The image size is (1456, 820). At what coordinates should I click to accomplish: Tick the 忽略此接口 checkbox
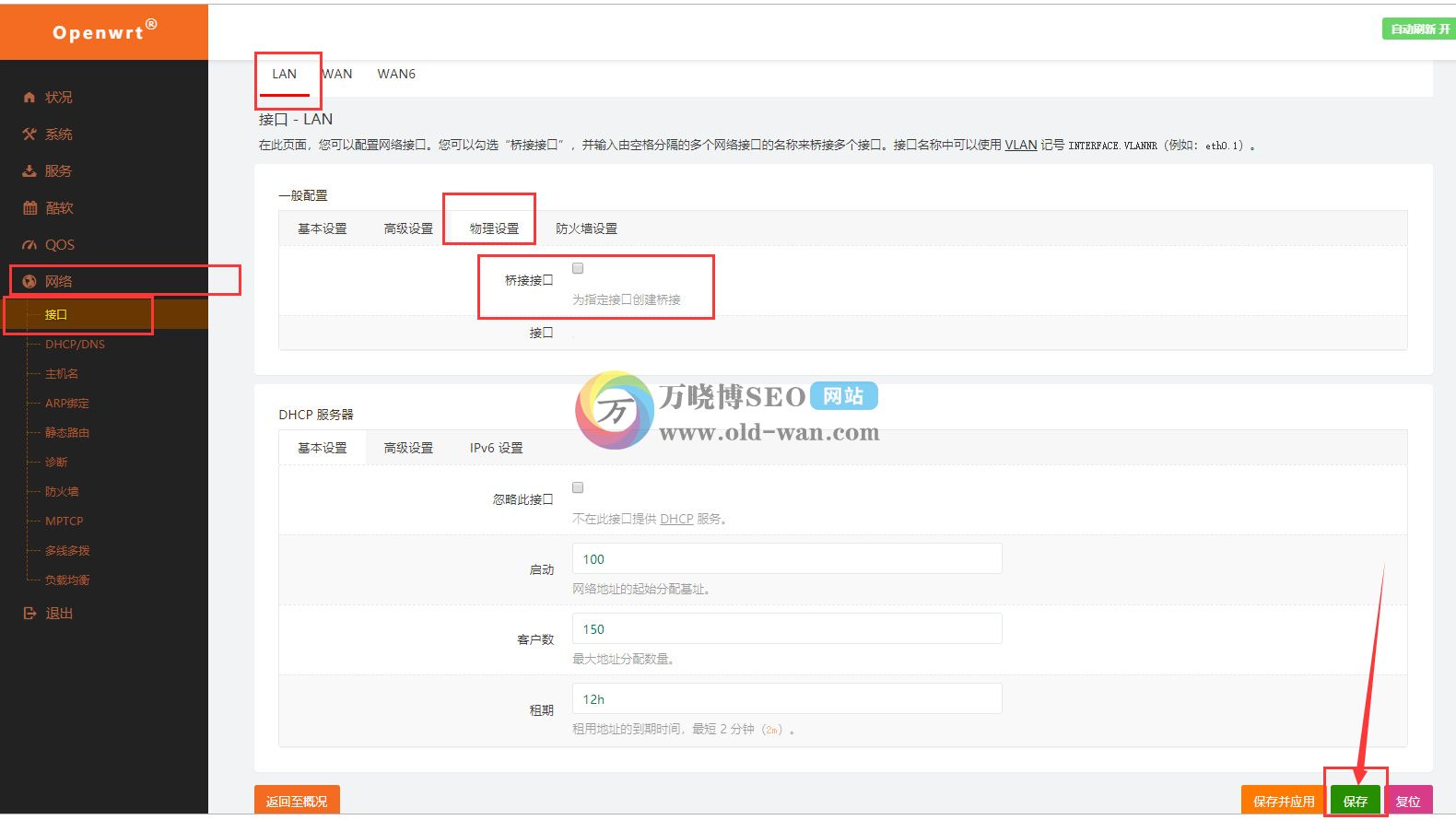click(578, 487)
